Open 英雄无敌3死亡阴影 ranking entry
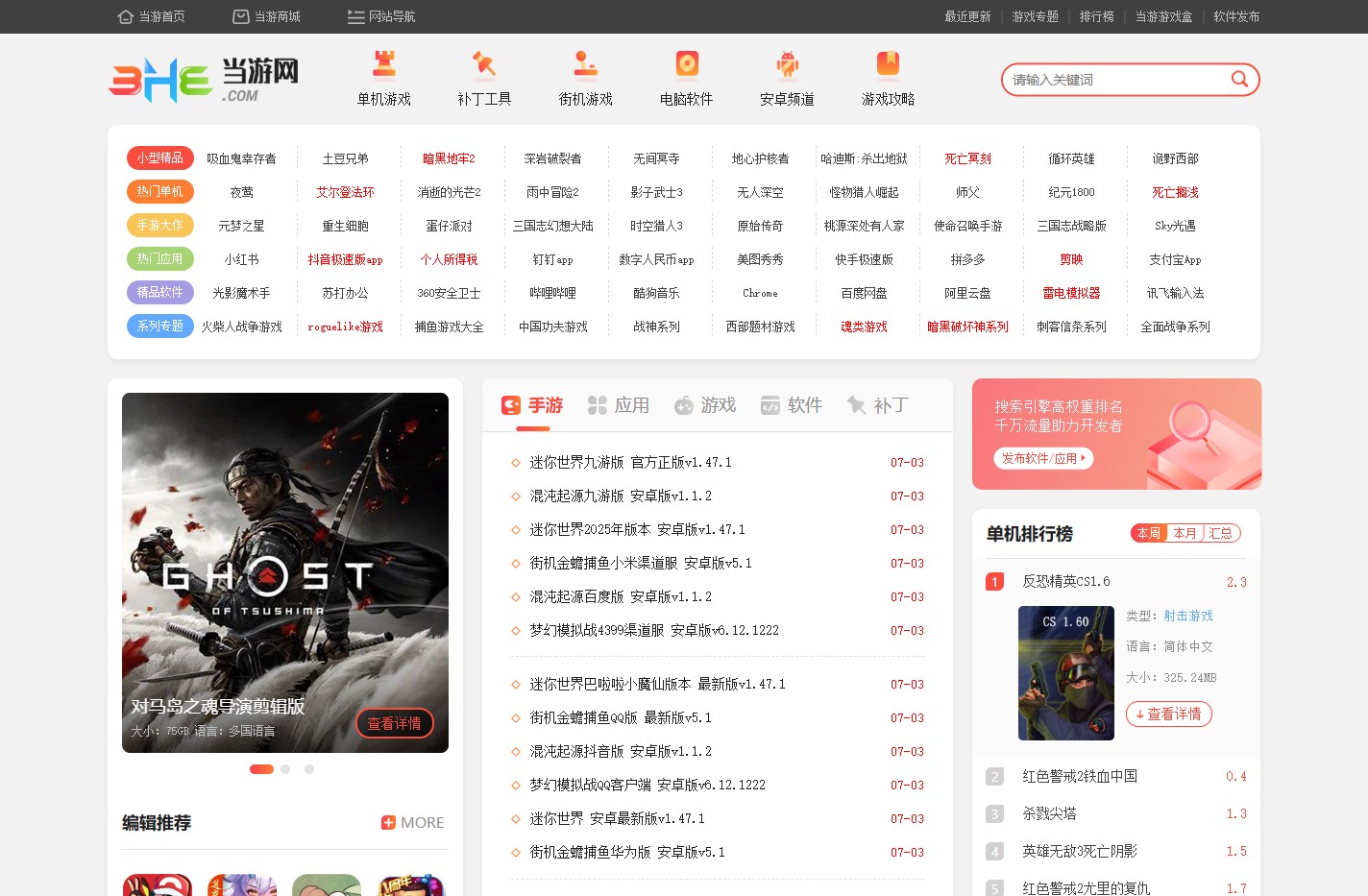 coord(1080,851)
